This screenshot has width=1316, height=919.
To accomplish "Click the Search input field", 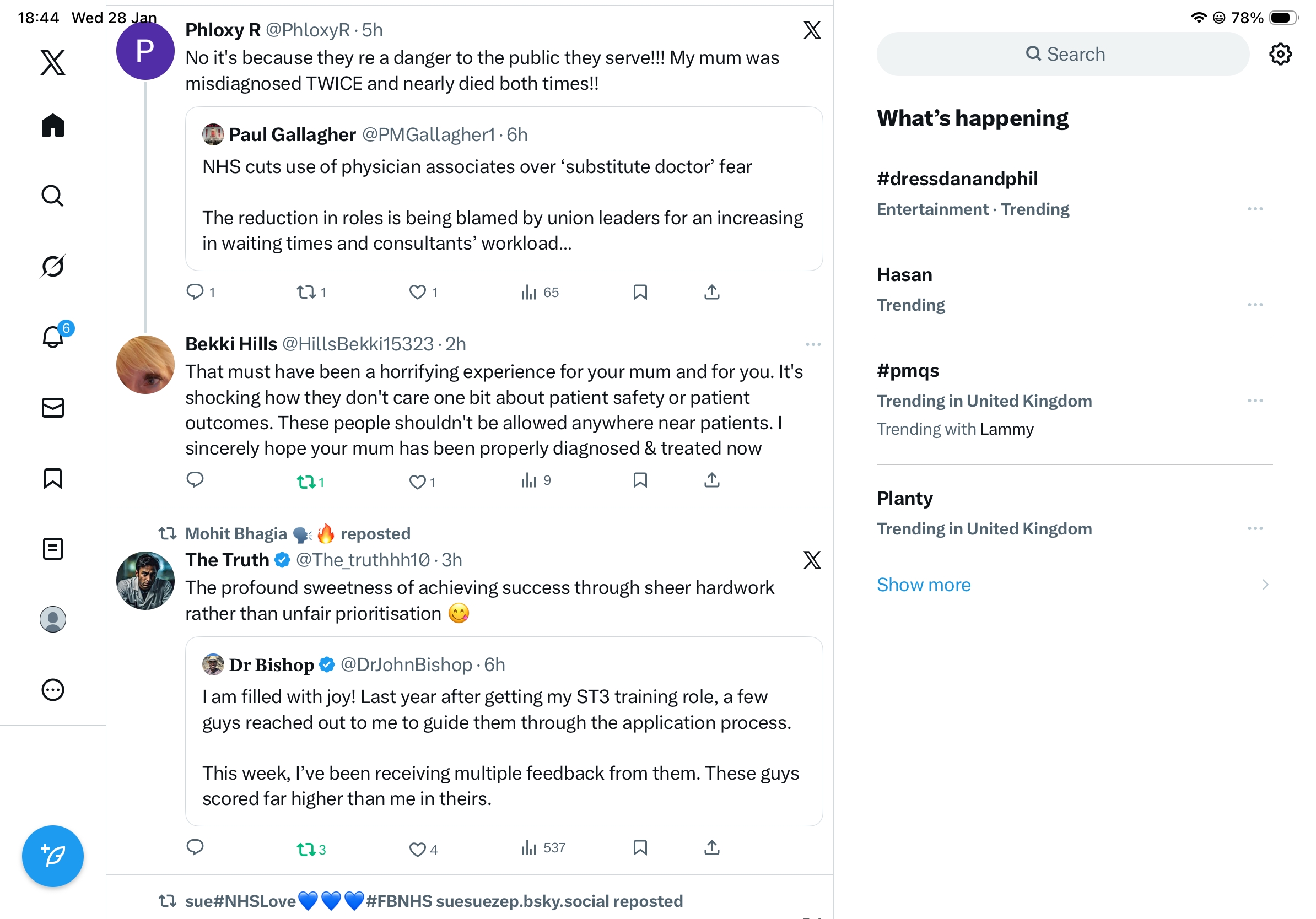I will click(1062, 55).
